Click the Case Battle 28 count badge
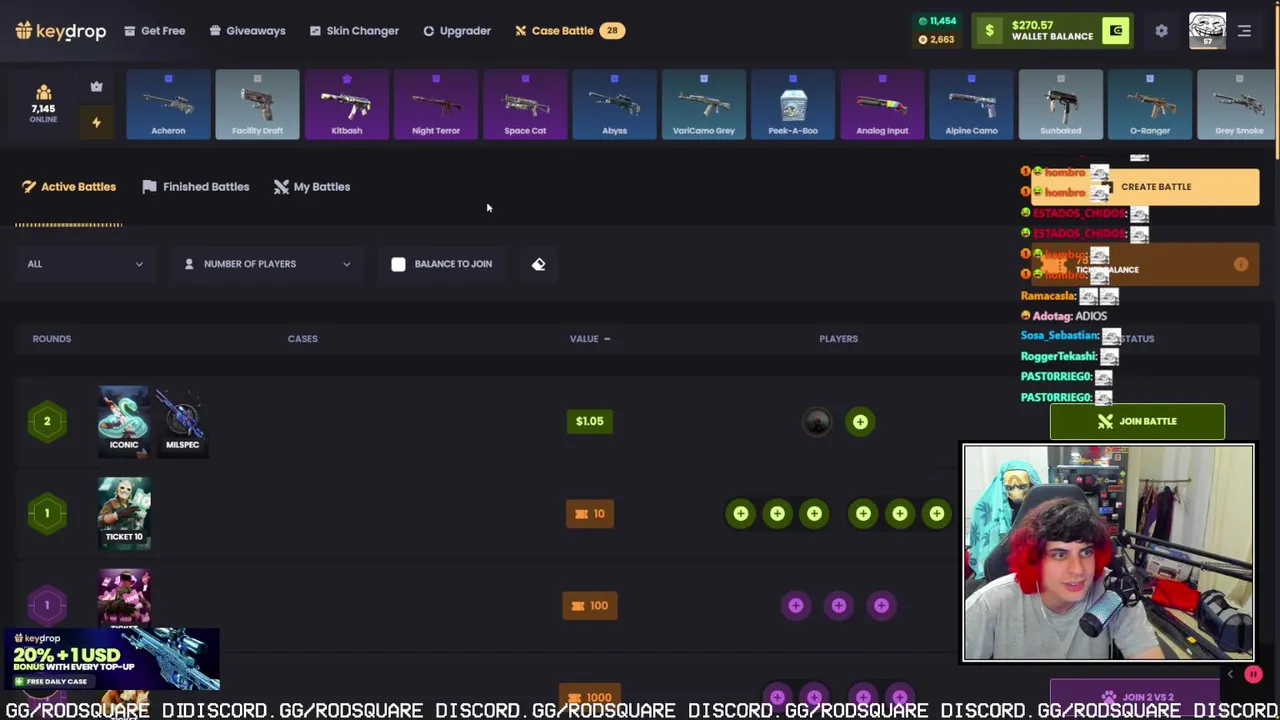1280x720 pixels. [612, 31]
